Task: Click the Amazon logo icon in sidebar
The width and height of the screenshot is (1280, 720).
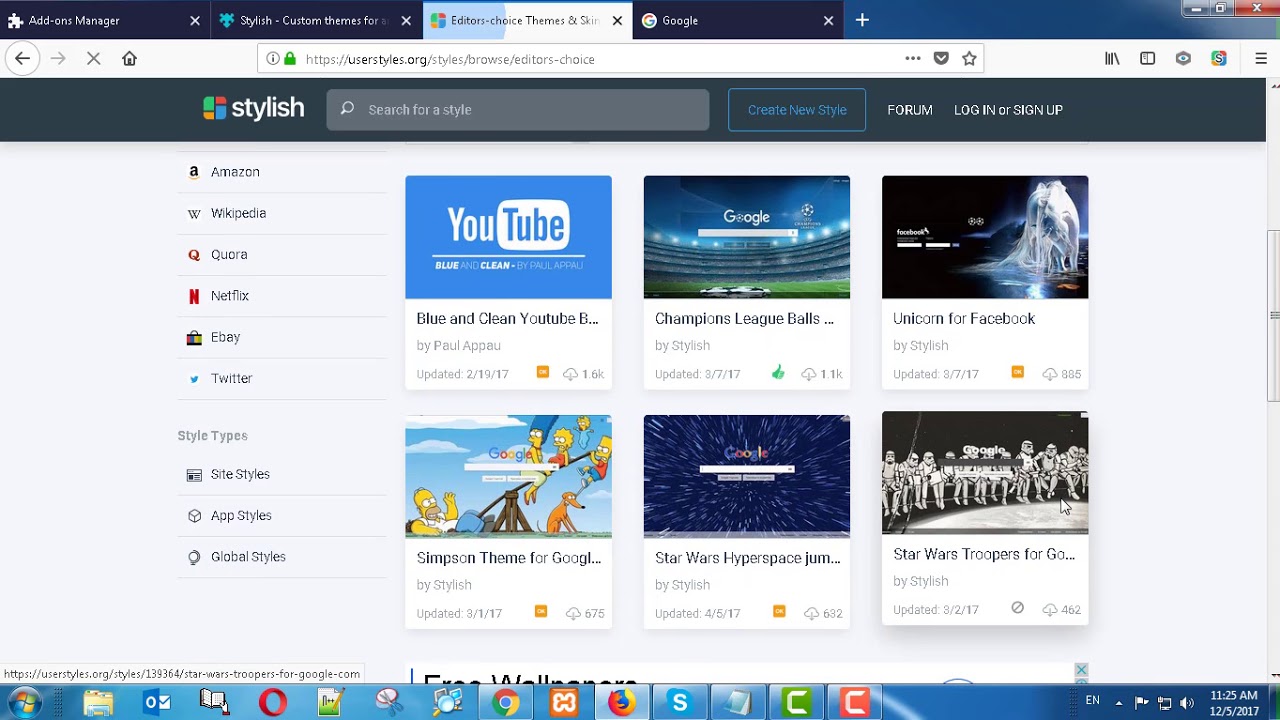Action: (x=194, y=172)
